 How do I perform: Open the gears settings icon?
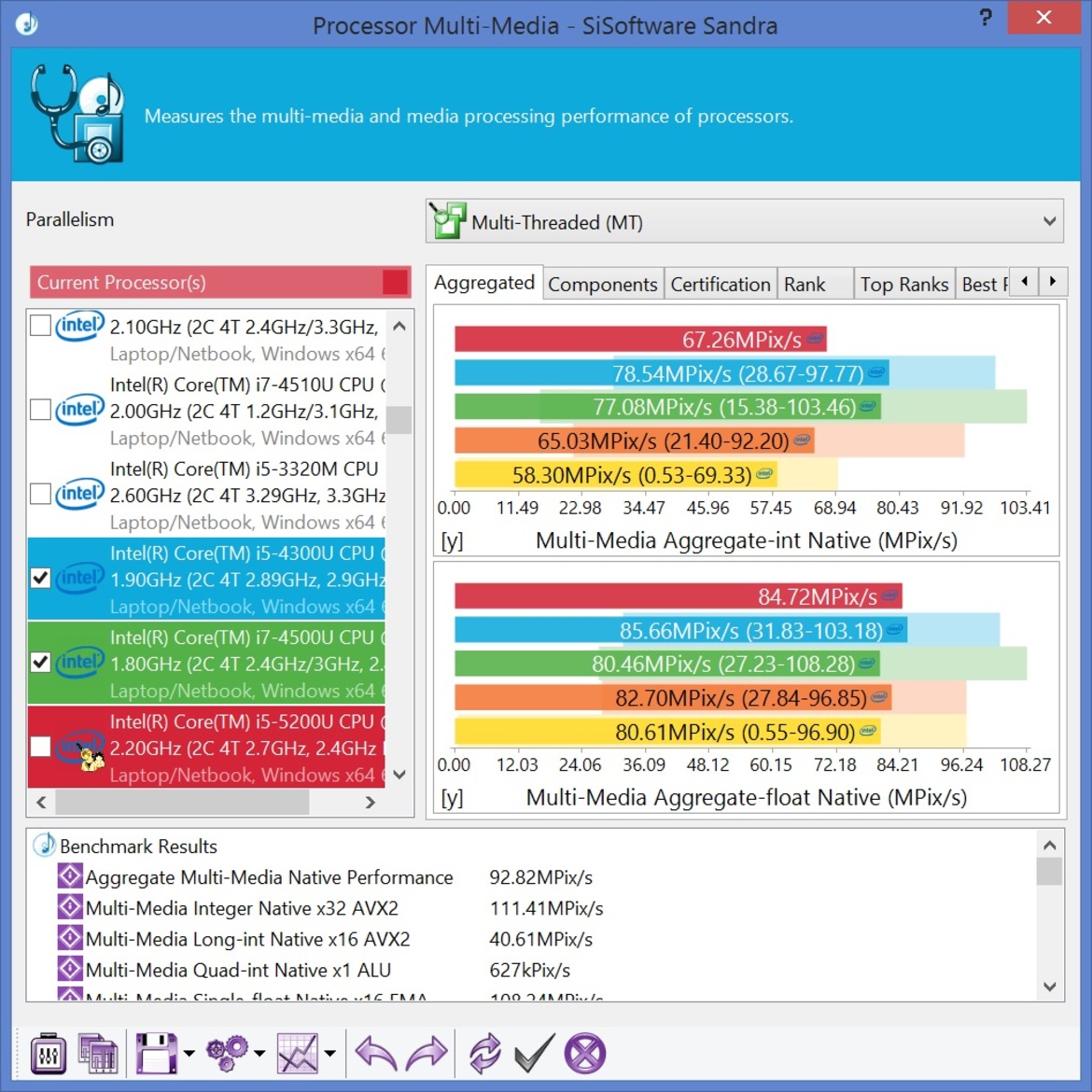coord(227,1052)
